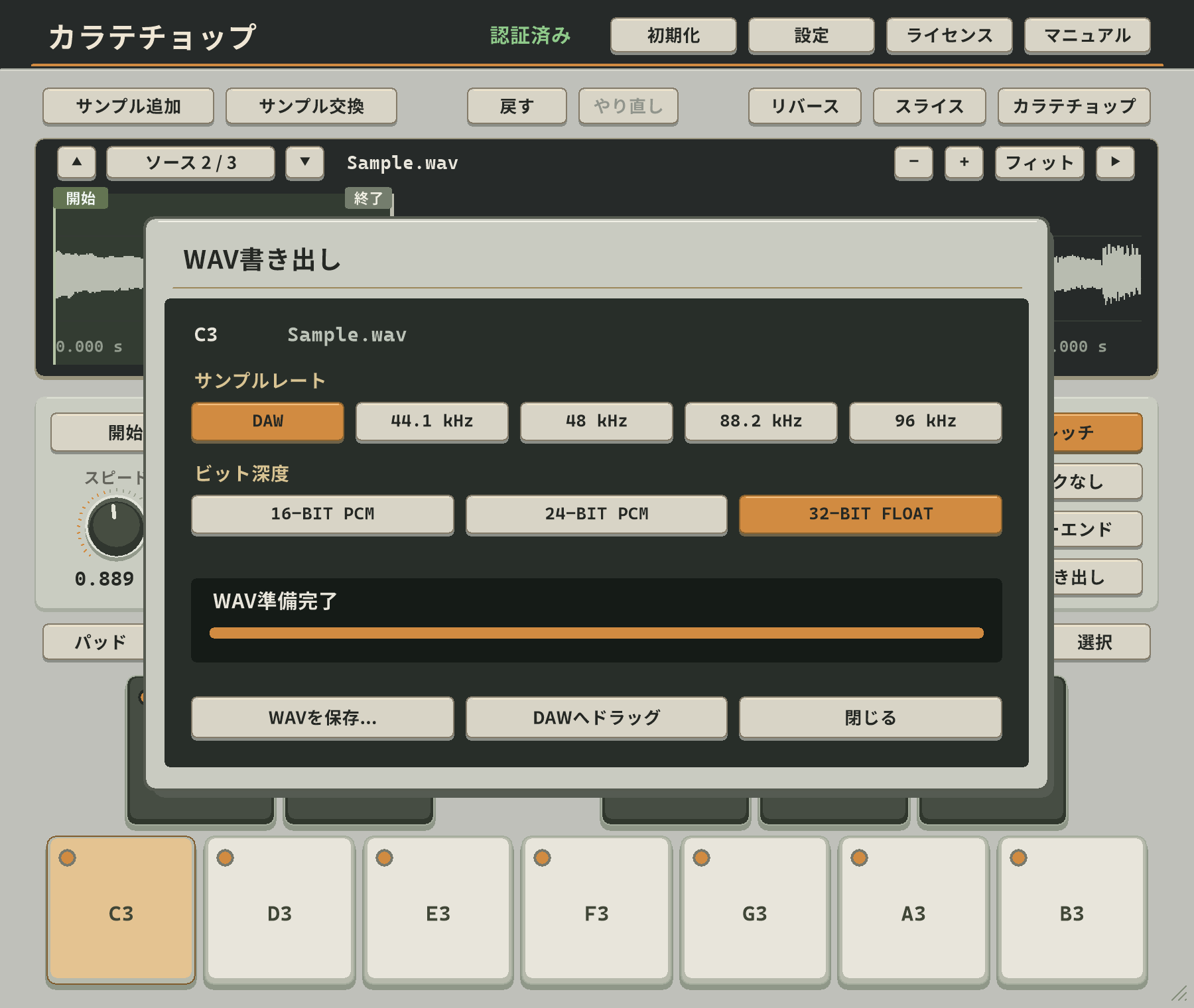Click サンプル交換 to replace sample
1194x1008 pixels.
click(x=311, y=106)
